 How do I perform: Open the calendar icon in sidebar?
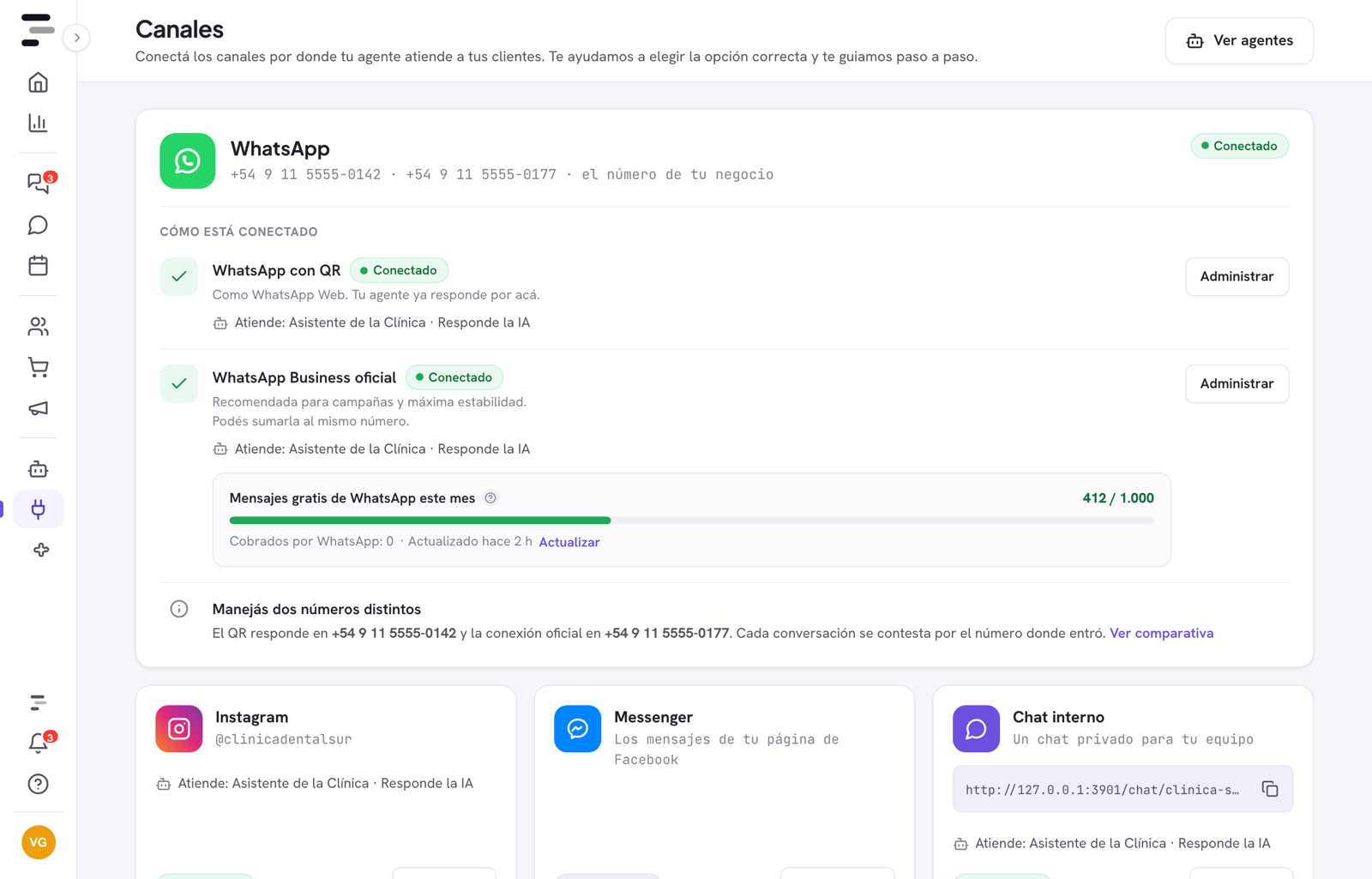pos(38,266)
